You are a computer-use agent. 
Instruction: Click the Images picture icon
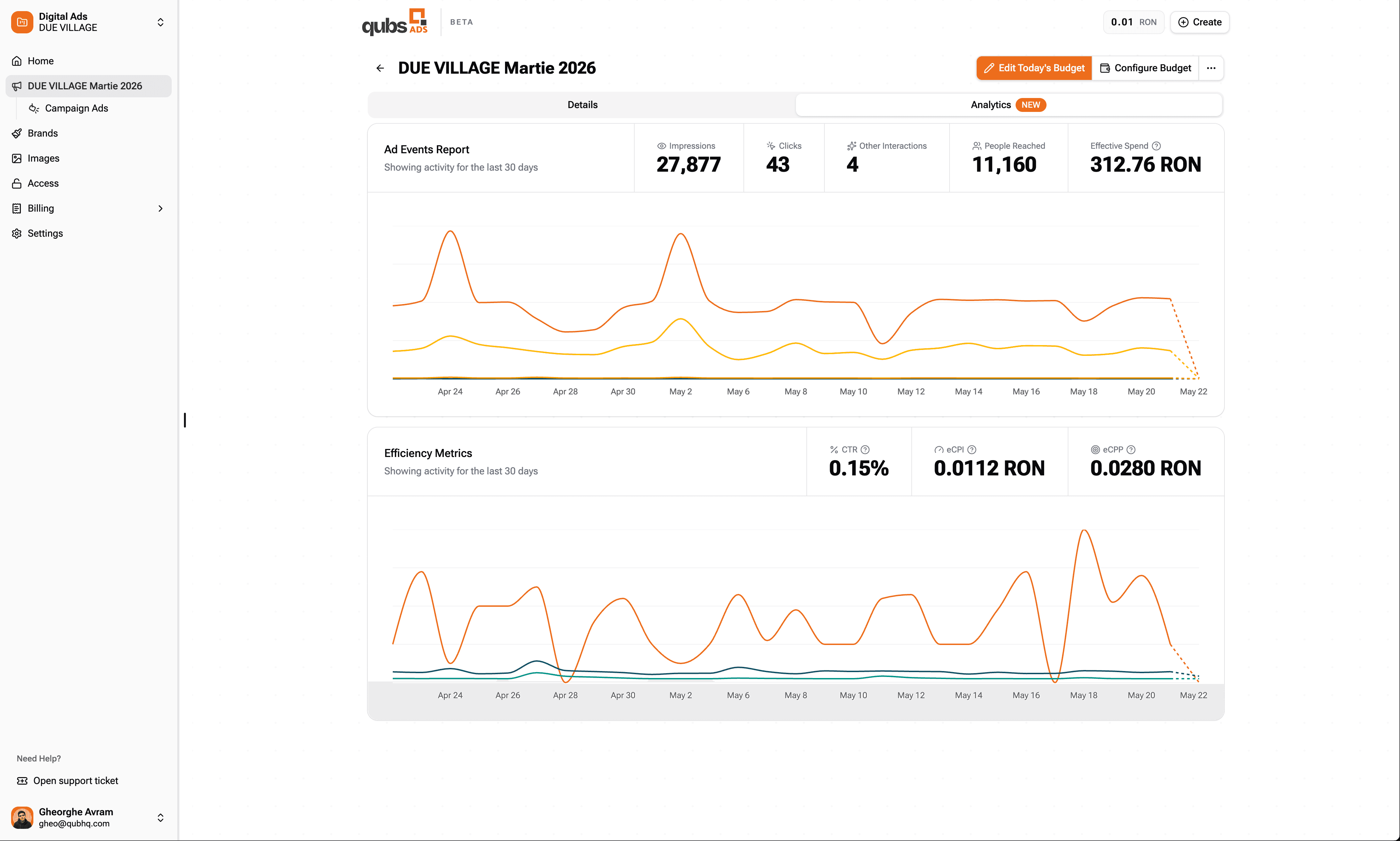click(x=17, y=158)
